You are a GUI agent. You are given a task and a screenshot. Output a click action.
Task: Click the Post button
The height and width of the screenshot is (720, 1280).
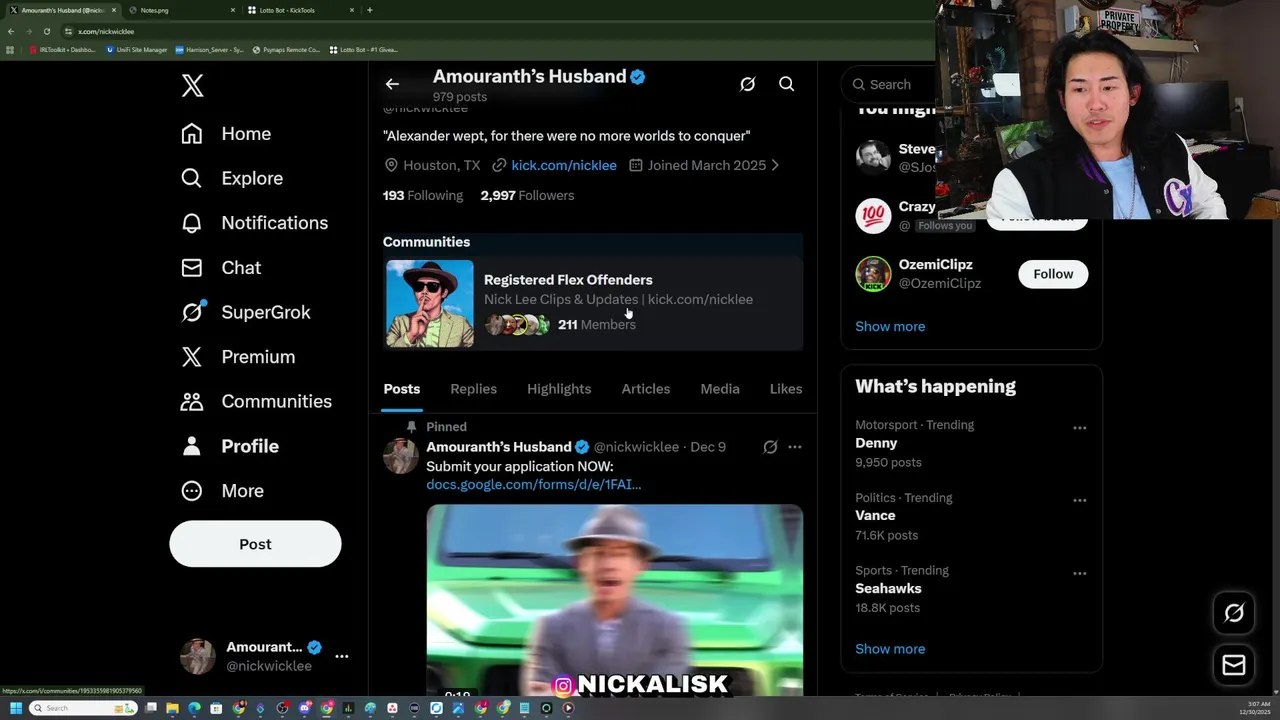(x=255, y=544)
